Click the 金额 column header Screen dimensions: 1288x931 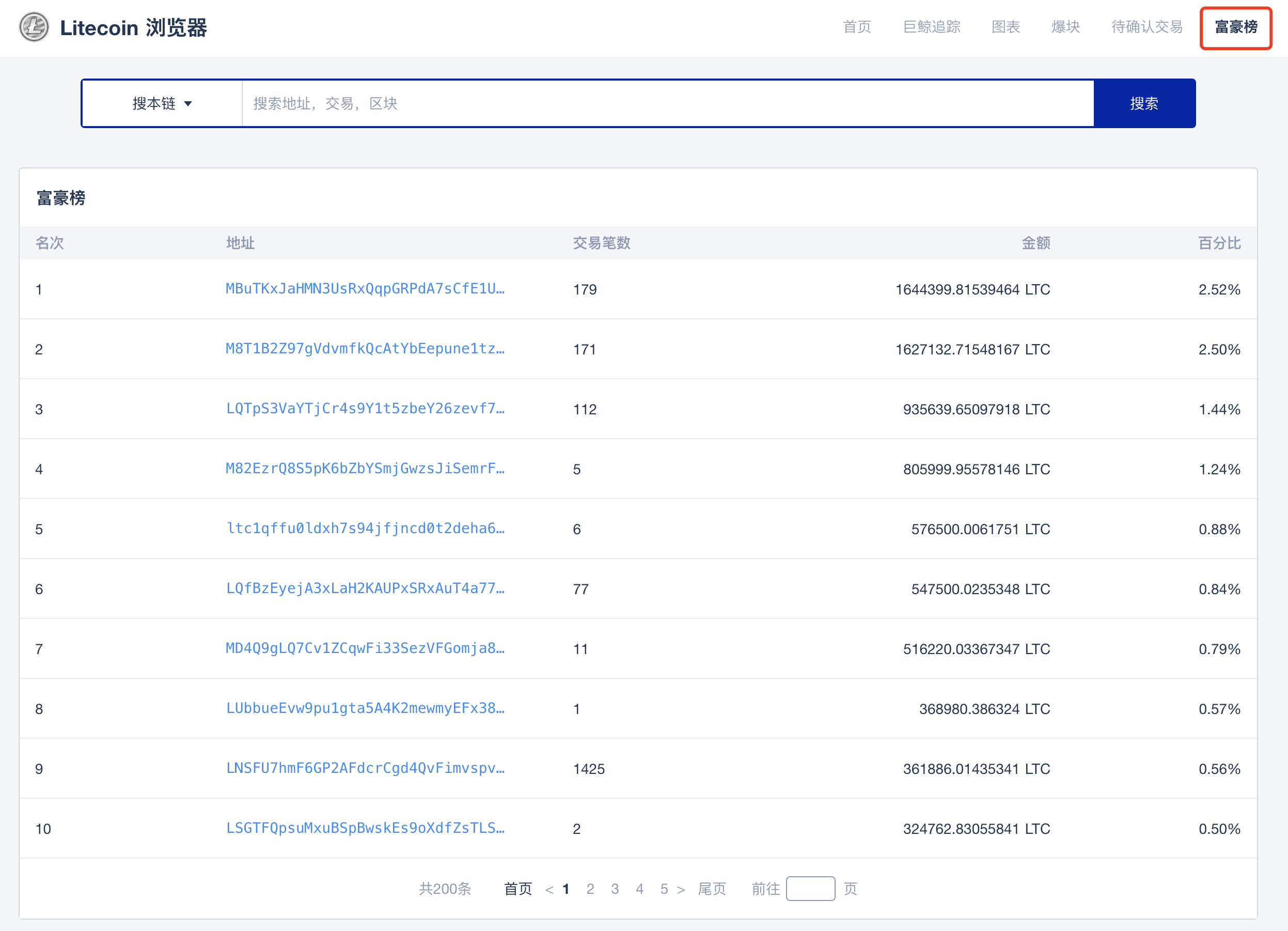click(x=1036, y=243)
